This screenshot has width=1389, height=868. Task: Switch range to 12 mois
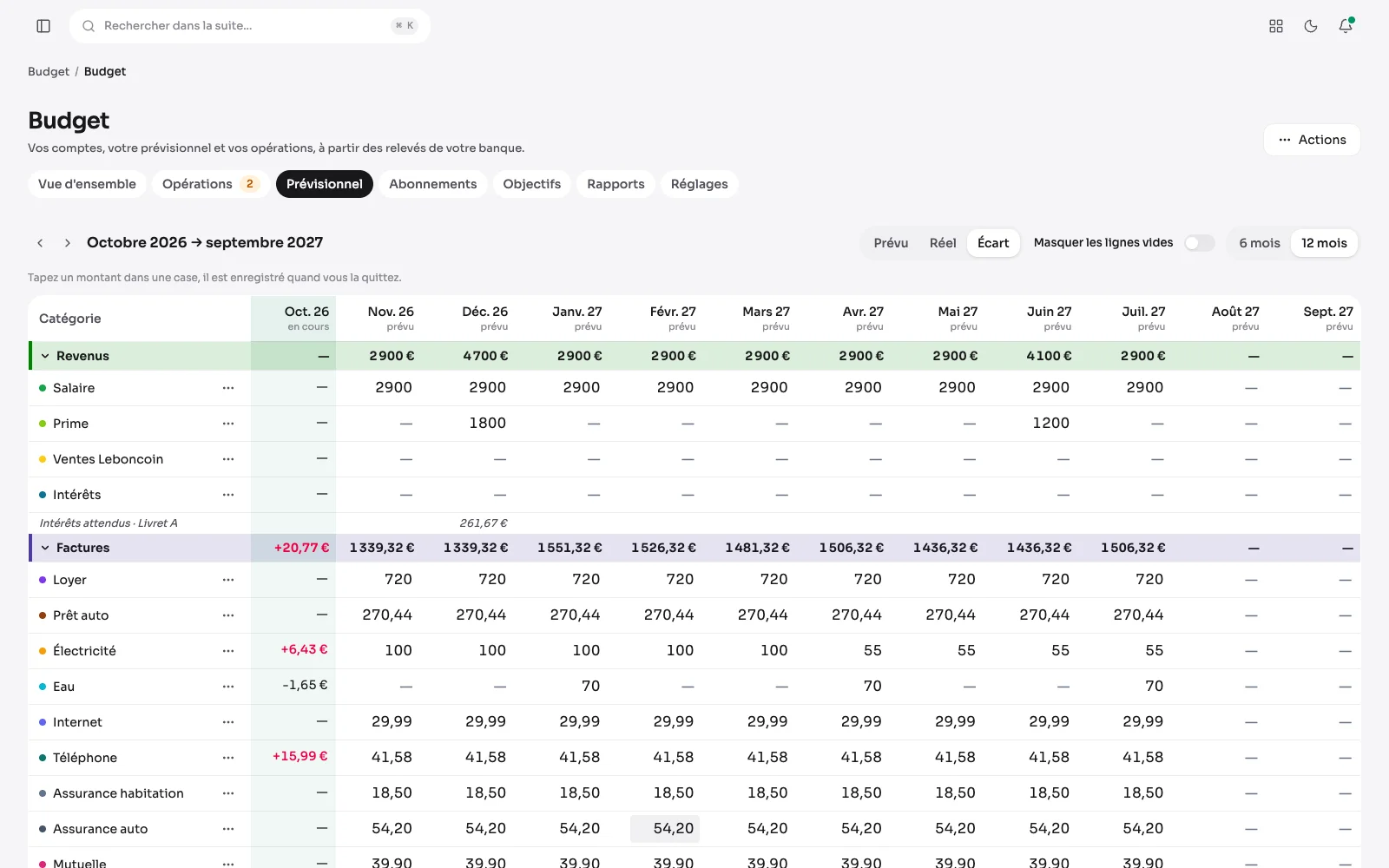pyautogui.click(x=1324, y=243)
